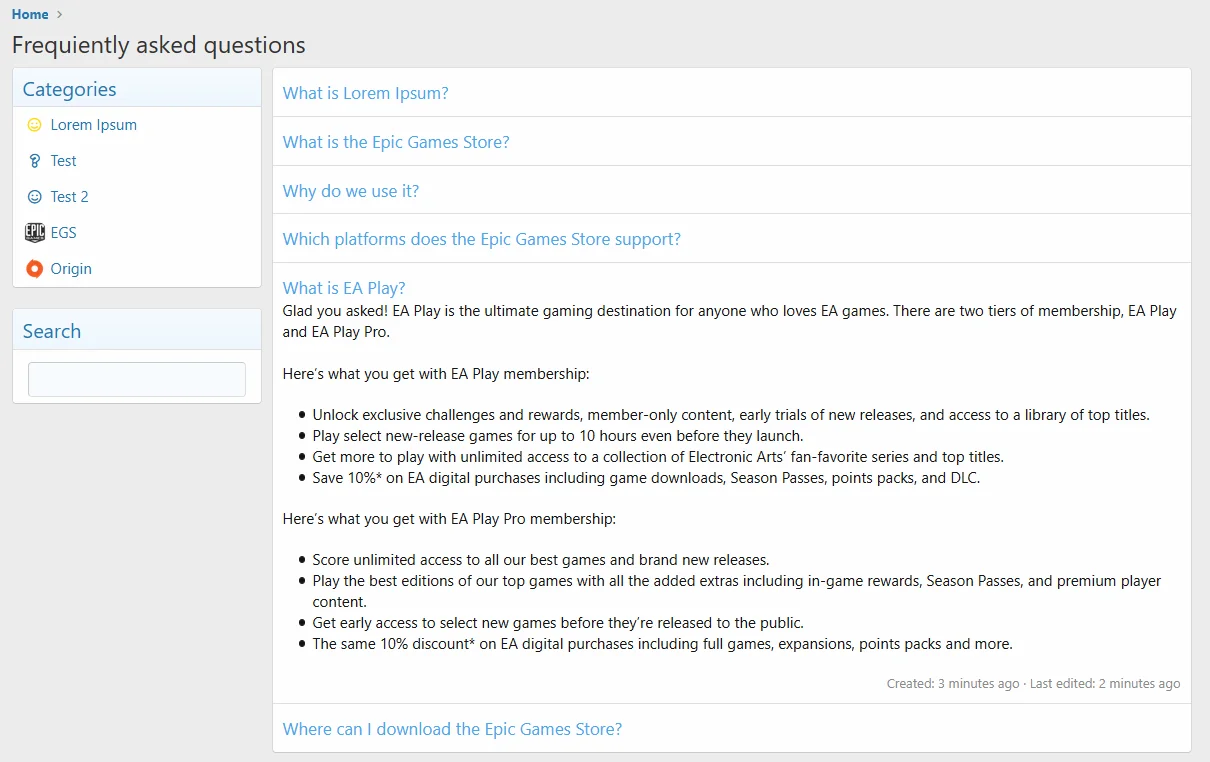Click the breadcrumb arrow after Home
The width and height of the screenshot is (1210, 762).
coord(60,14)
